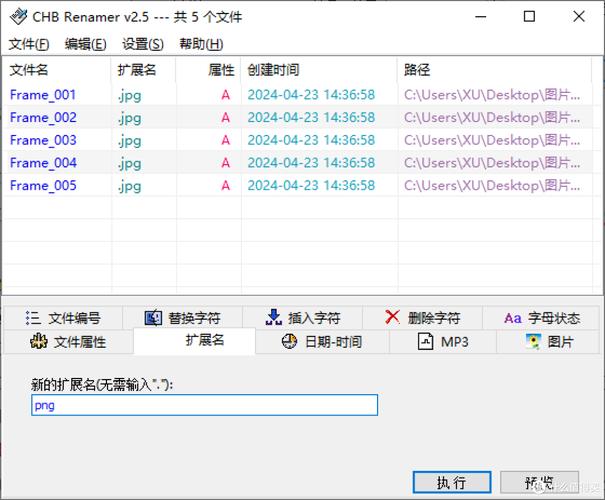Click the clock icon on 日期-时间 tab
Viewport: 605px width, 500px height.
click(289, 341)
